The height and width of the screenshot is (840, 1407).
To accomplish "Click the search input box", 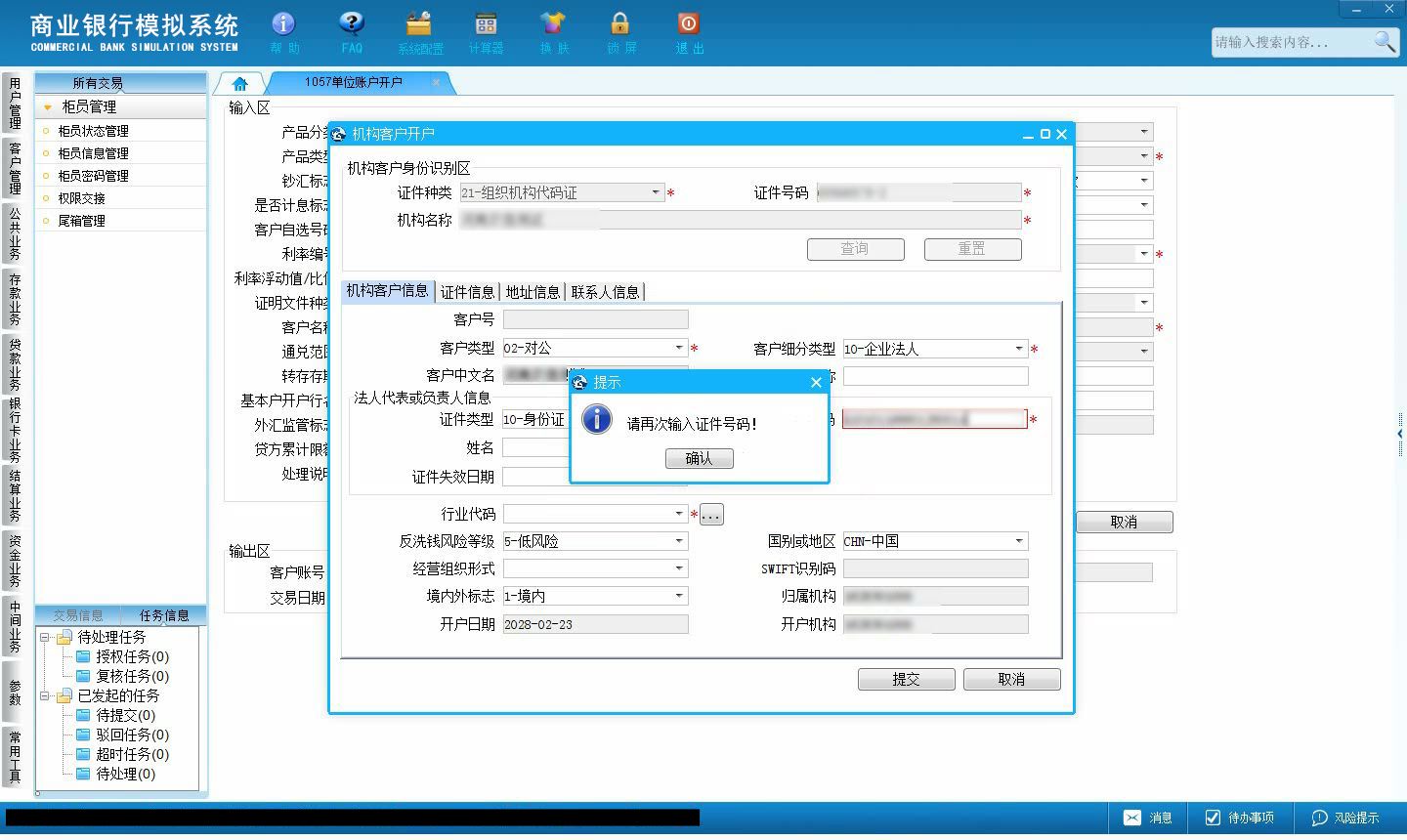I will 1292,42.
